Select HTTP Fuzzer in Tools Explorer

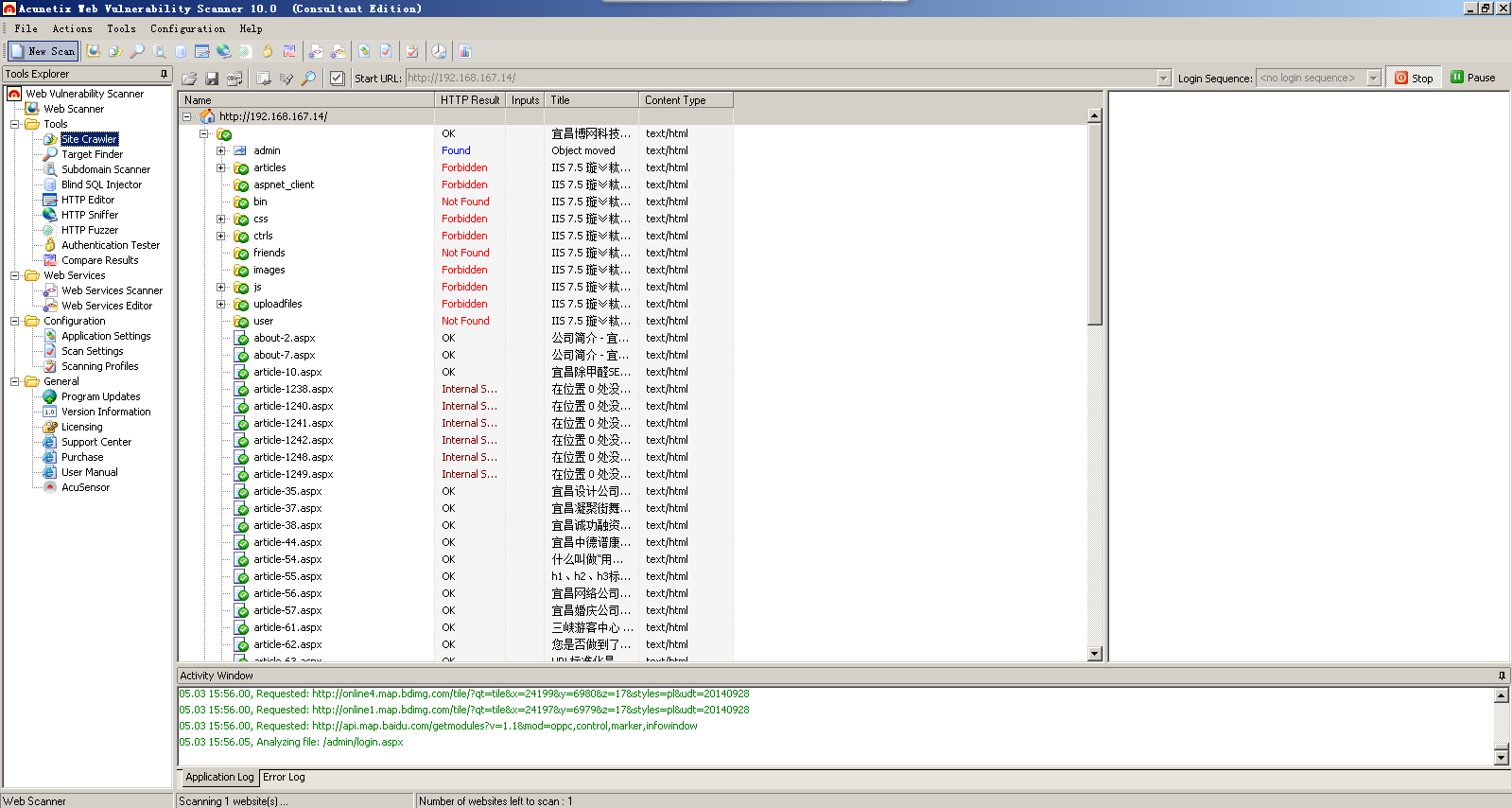90,230
